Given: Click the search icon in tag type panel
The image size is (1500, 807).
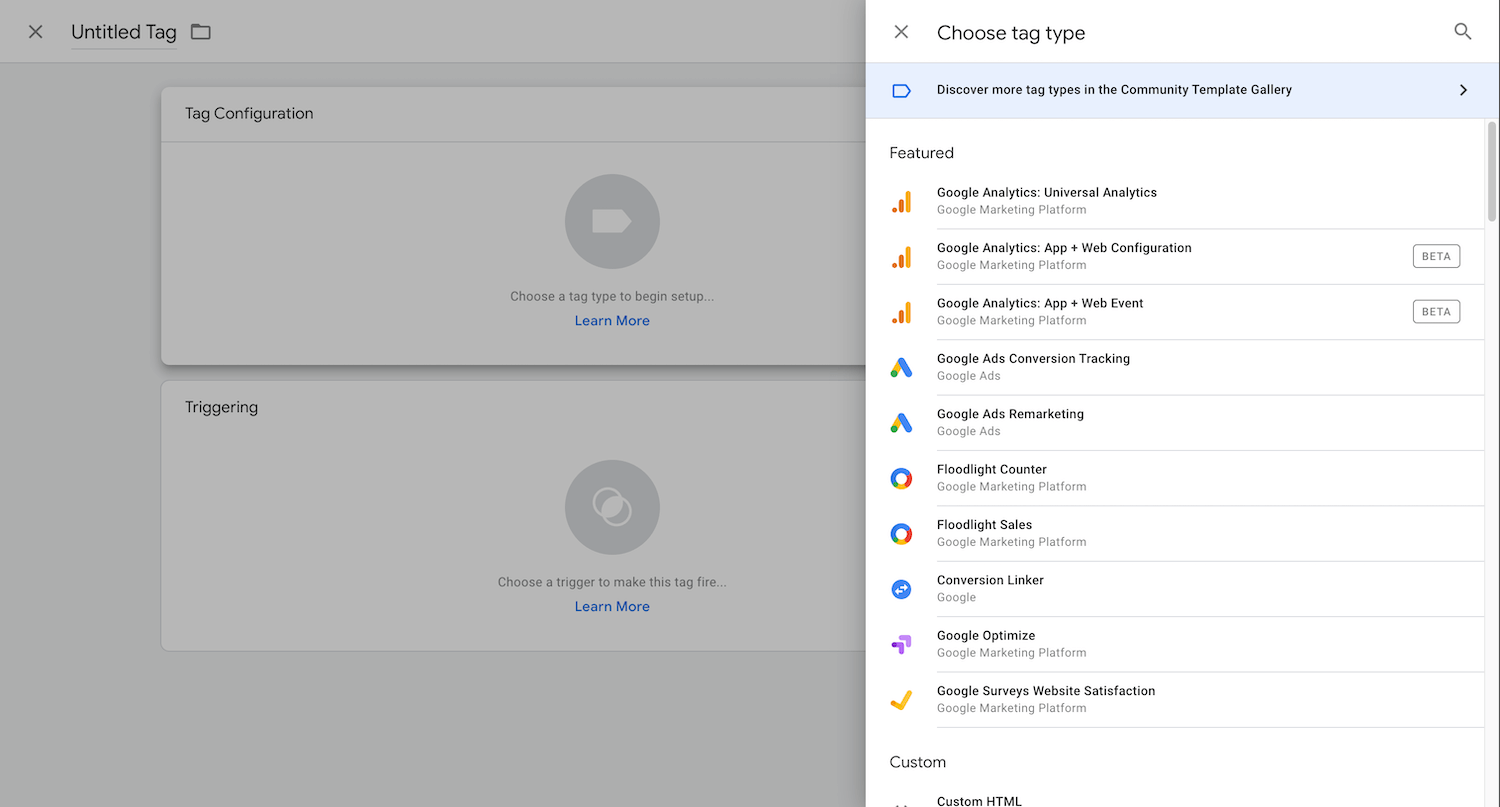Looking at the screenshot, I should pos(1462,32).
